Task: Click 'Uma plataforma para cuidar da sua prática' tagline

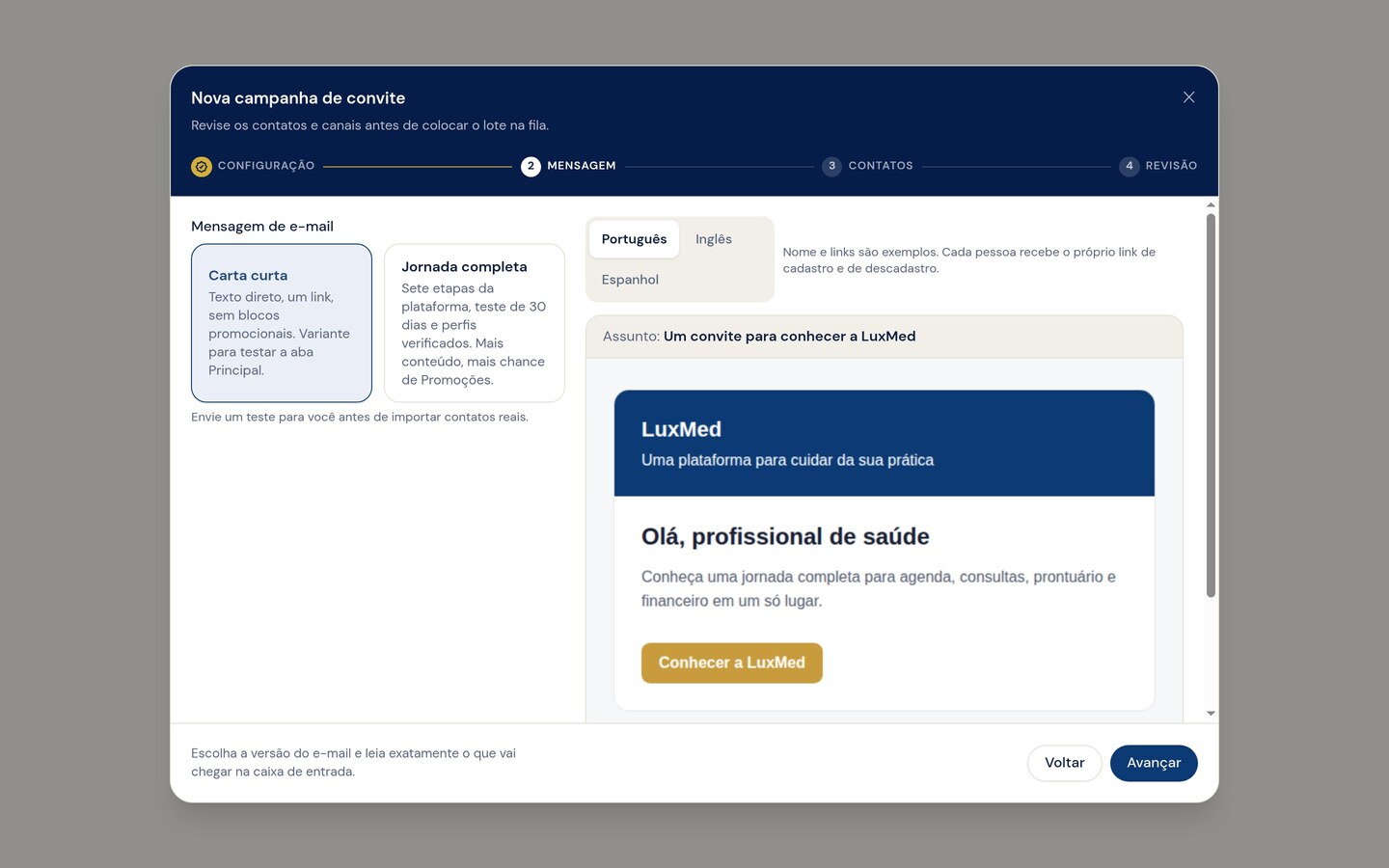Action: (x=787, y=460)
